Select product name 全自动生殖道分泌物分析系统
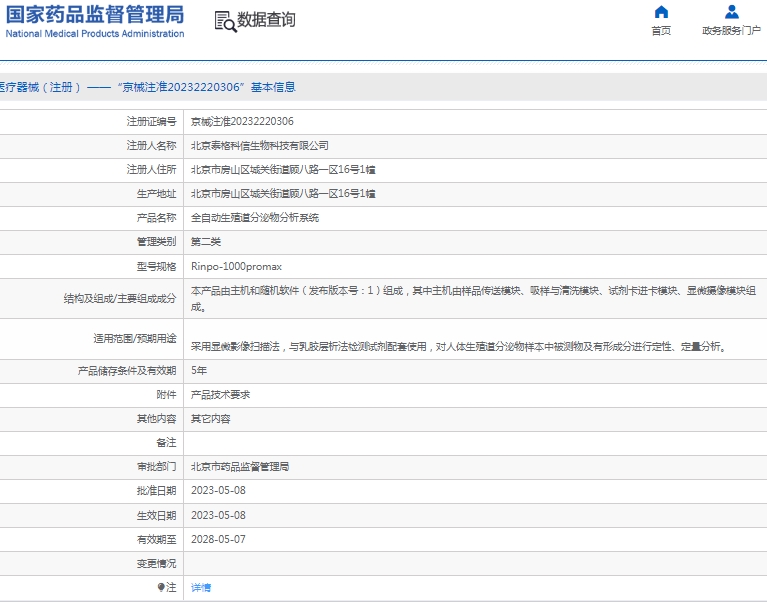 [x=254, y=218]
